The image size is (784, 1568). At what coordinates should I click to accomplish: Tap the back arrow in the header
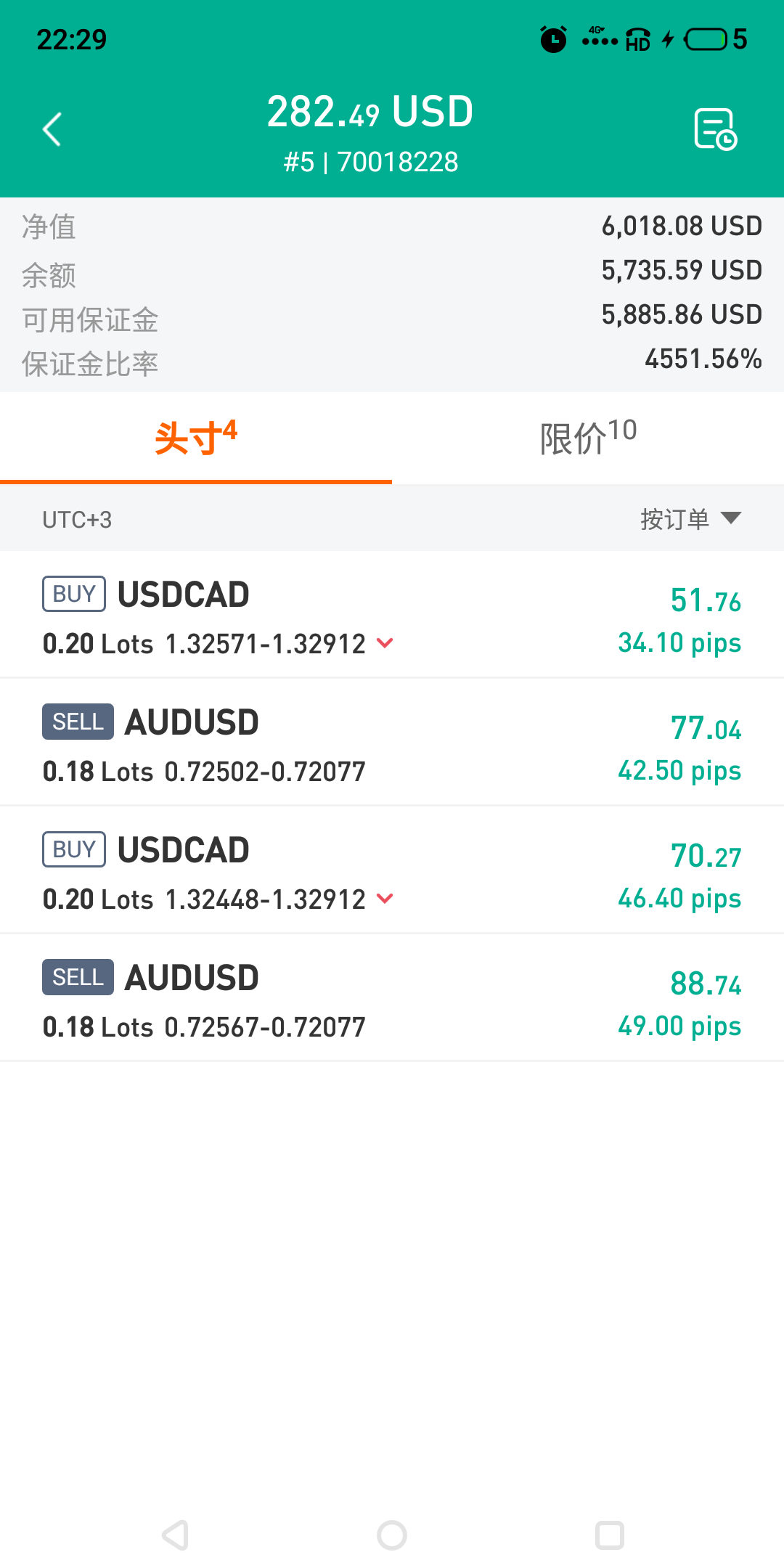(x=52, y=129)
